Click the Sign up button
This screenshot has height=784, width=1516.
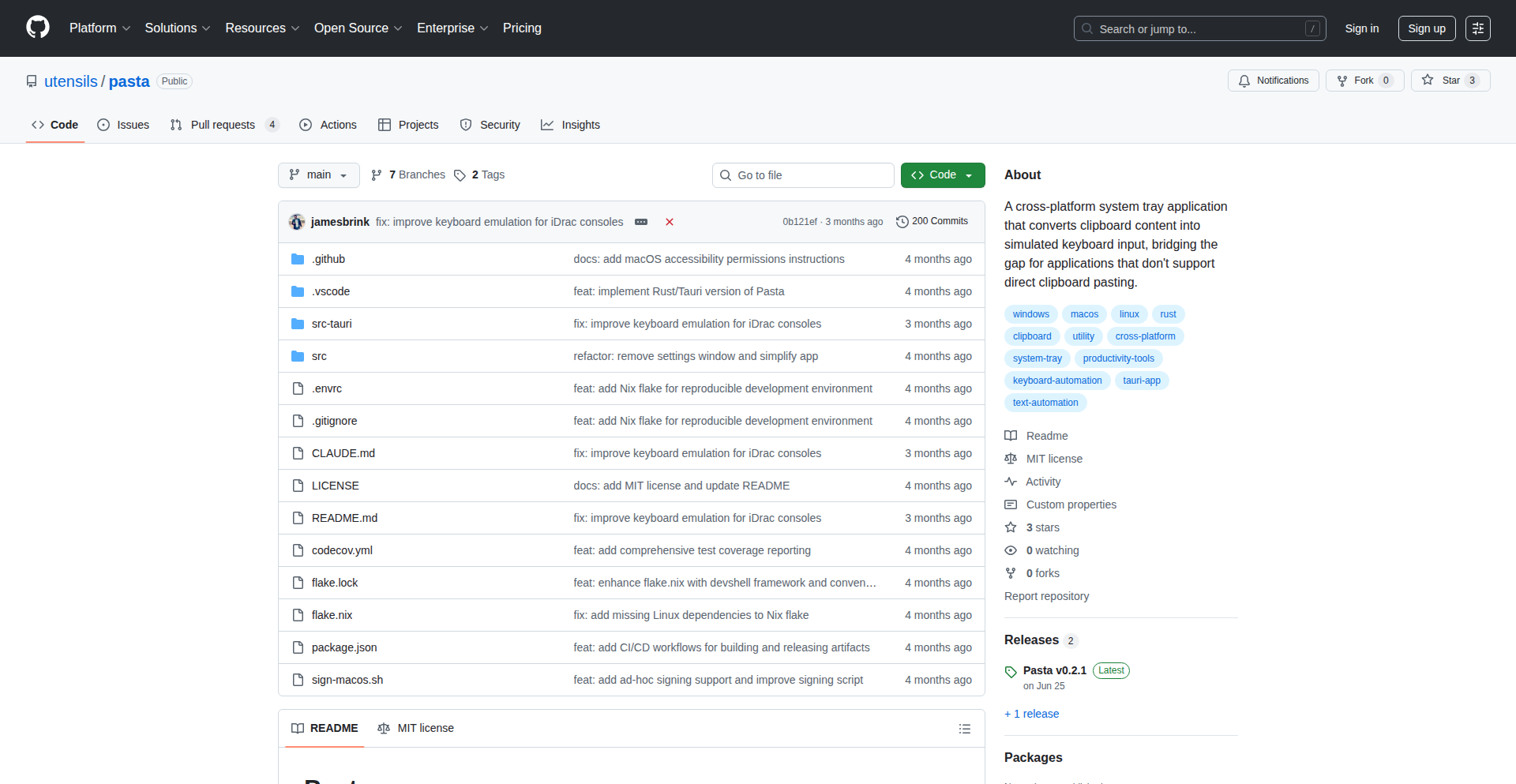coord(1426,28)
